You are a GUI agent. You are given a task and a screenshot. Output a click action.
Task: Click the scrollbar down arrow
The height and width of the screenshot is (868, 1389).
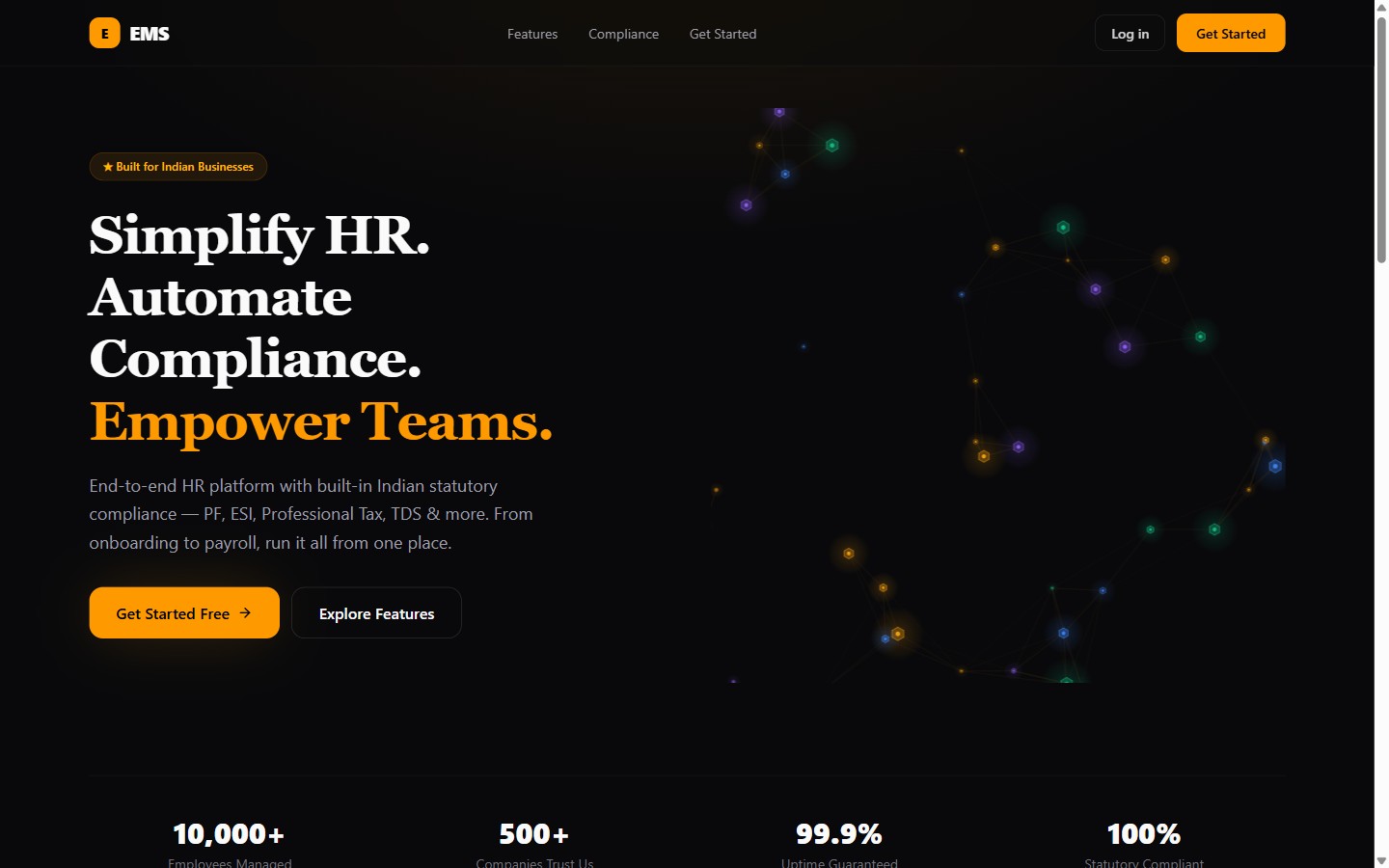coord(1381,860)
